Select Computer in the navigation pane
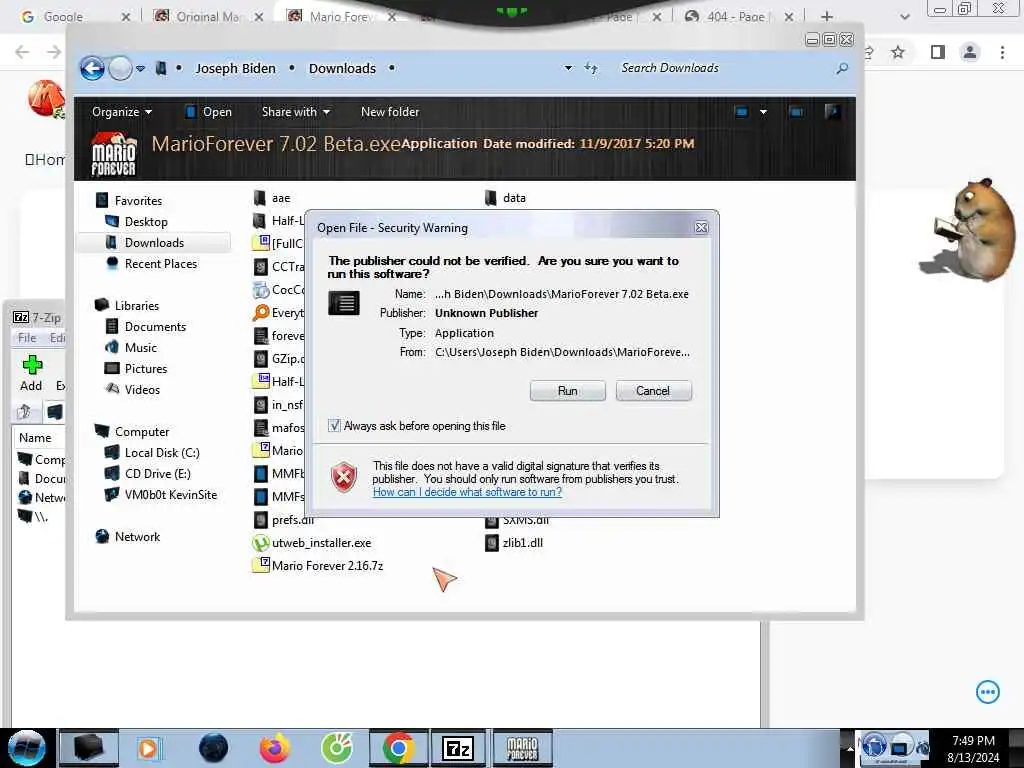Image resolution: width=1024 pixels, height=768 pixels. pyautogui.click(x=142, y=432)
